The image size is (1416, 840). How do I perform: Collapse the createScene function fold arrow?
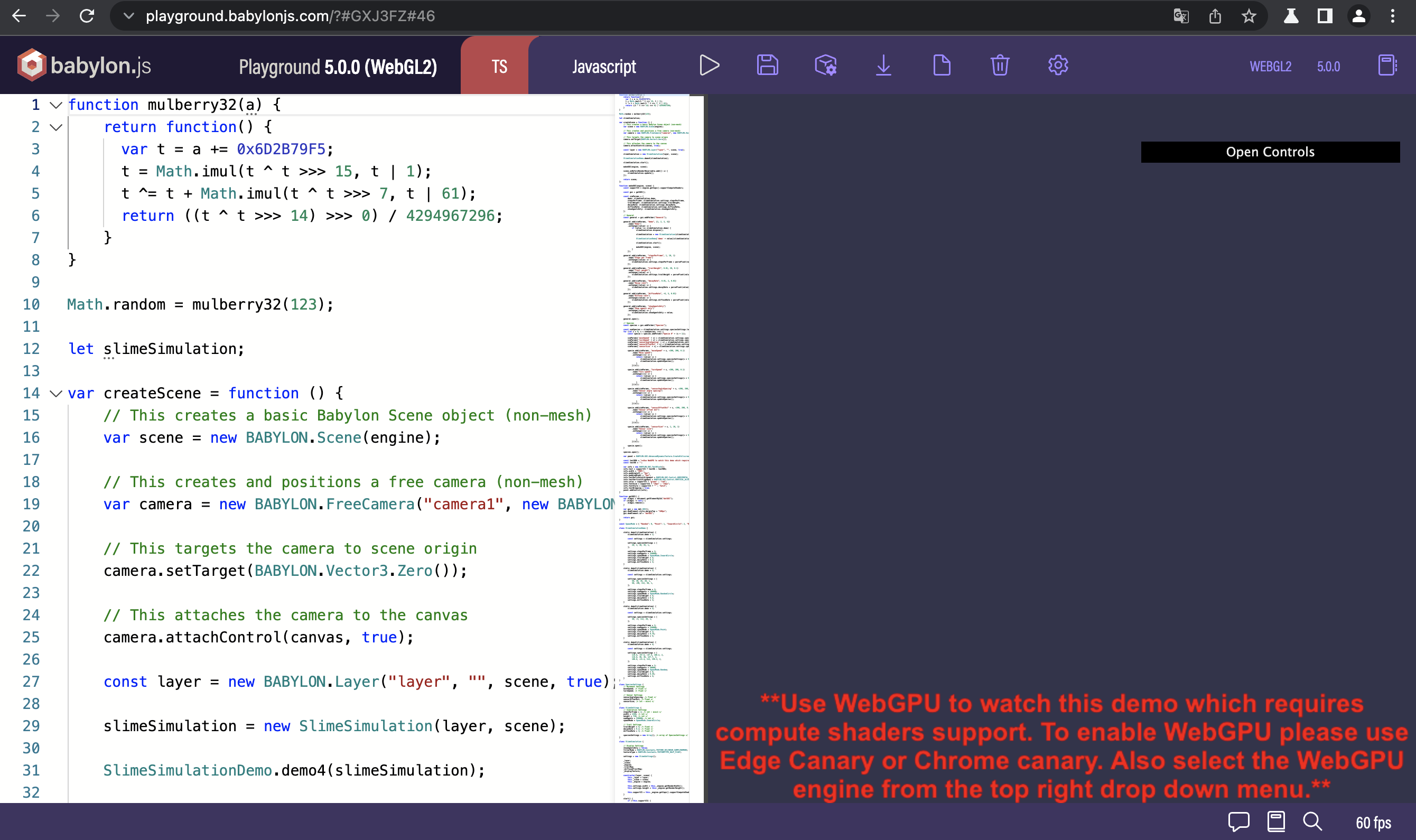tap(55, 394)
